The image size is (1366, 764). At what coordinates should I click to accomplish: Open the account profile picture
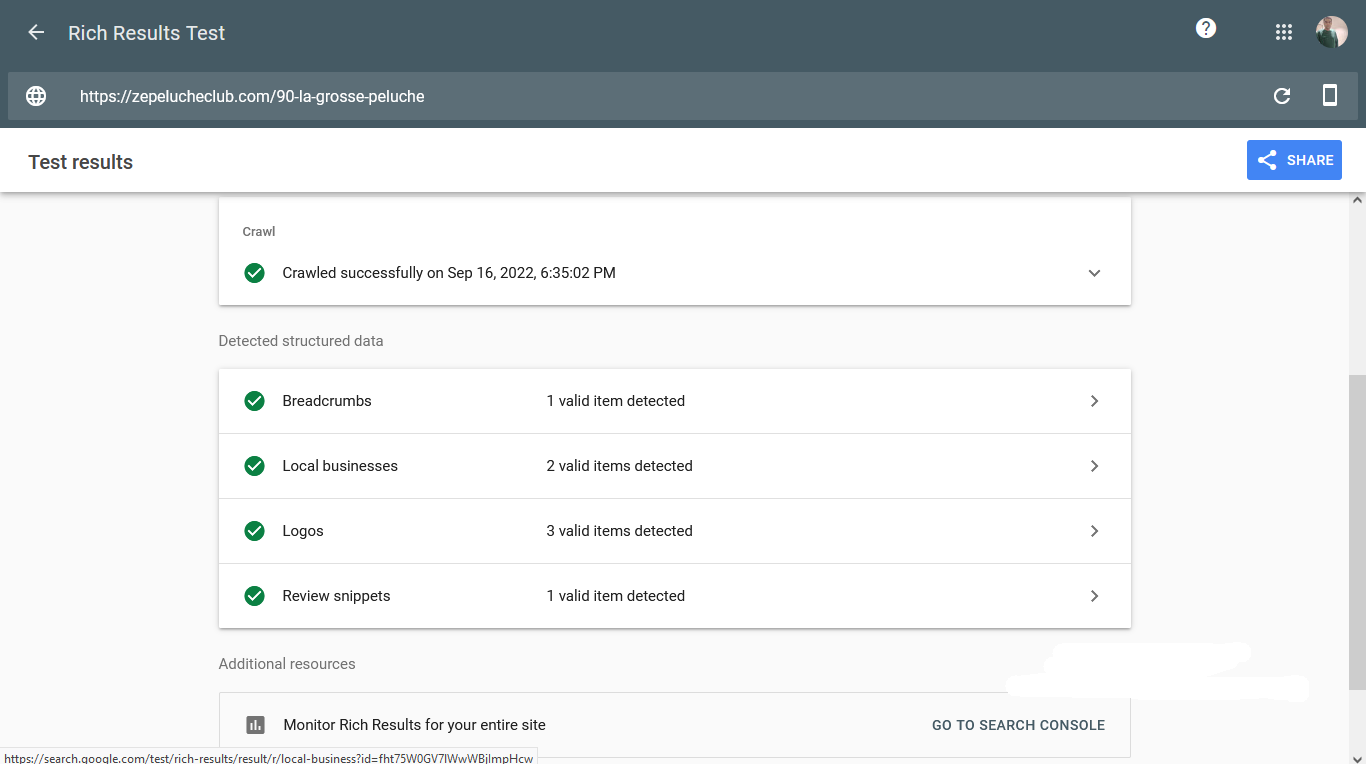pos(1332,32)
